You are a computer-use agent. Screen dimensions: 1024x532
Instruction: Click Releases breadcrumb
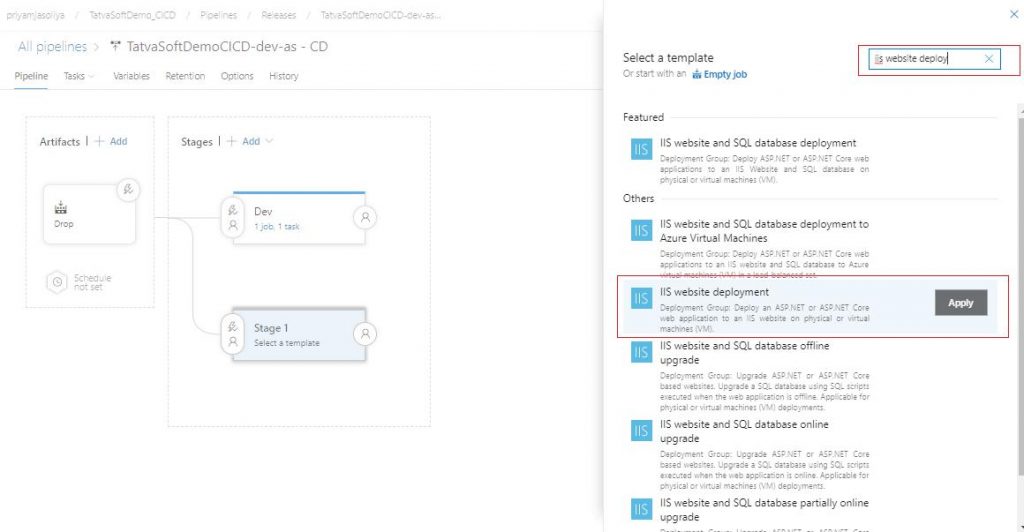pos(279,15)
